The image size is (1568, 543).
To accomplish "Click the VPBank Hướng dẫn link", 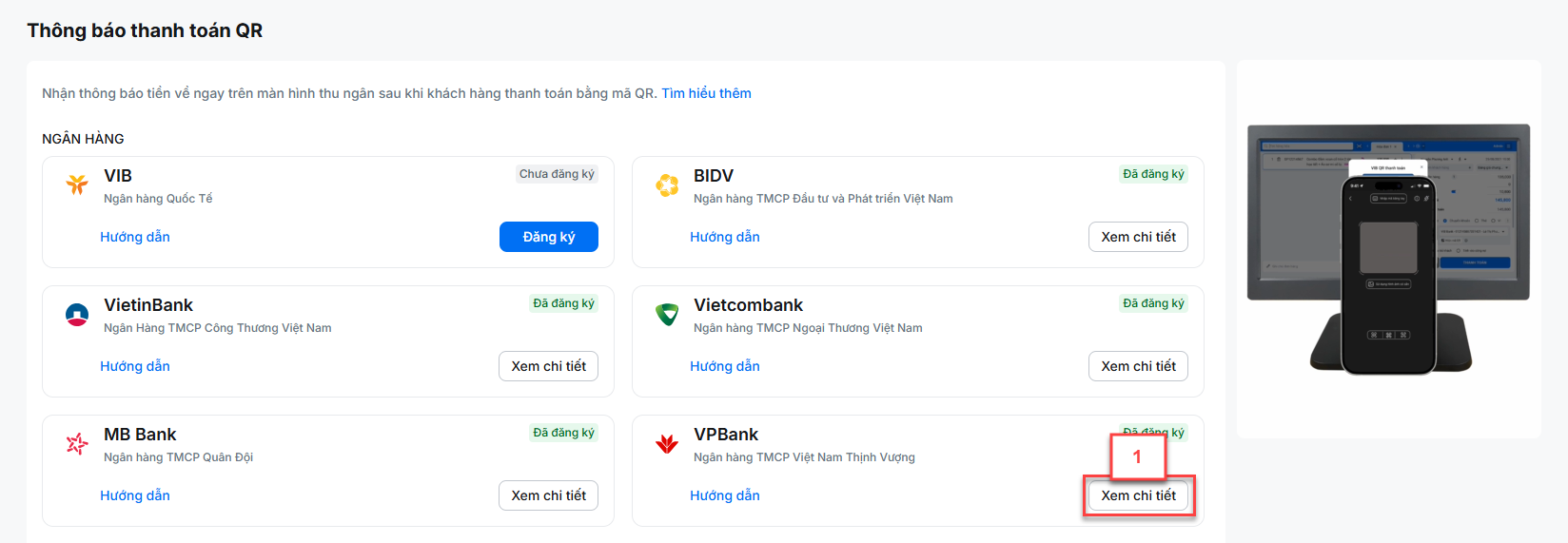I will pyautogui.click(x=725, y=495).
